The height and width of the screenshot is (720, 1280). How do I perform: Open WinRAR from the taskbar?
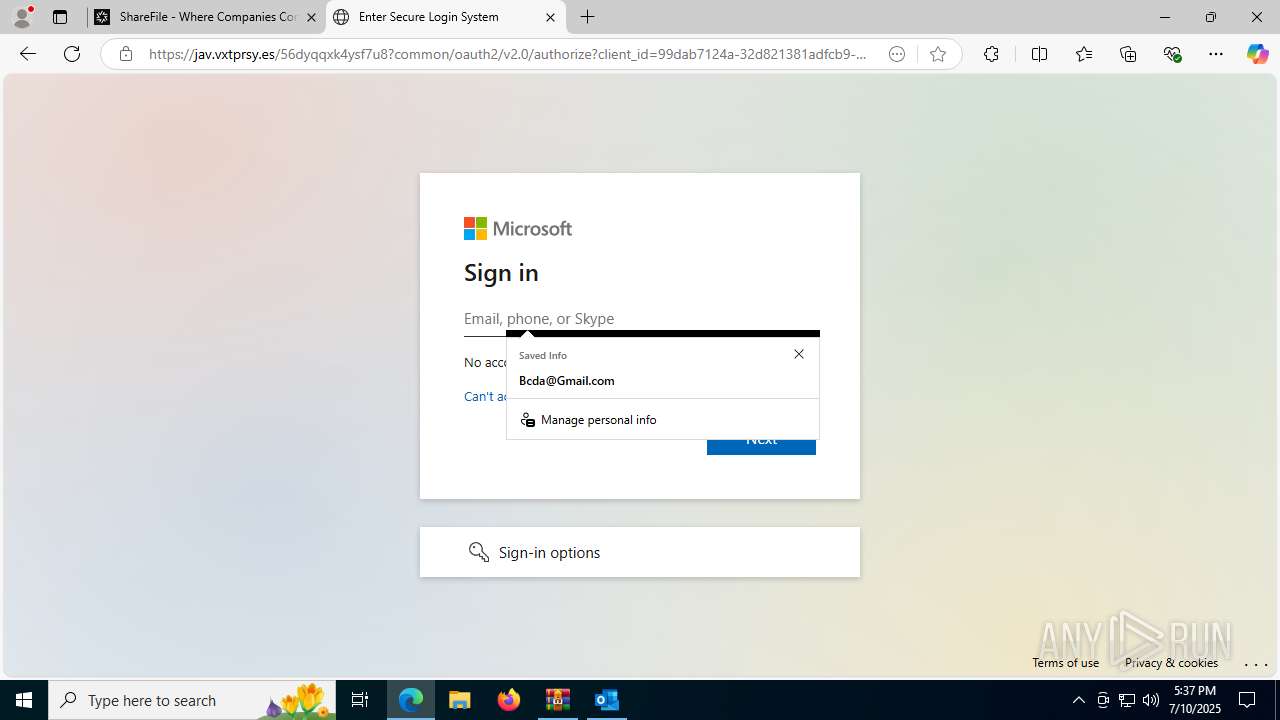(558, 700)
